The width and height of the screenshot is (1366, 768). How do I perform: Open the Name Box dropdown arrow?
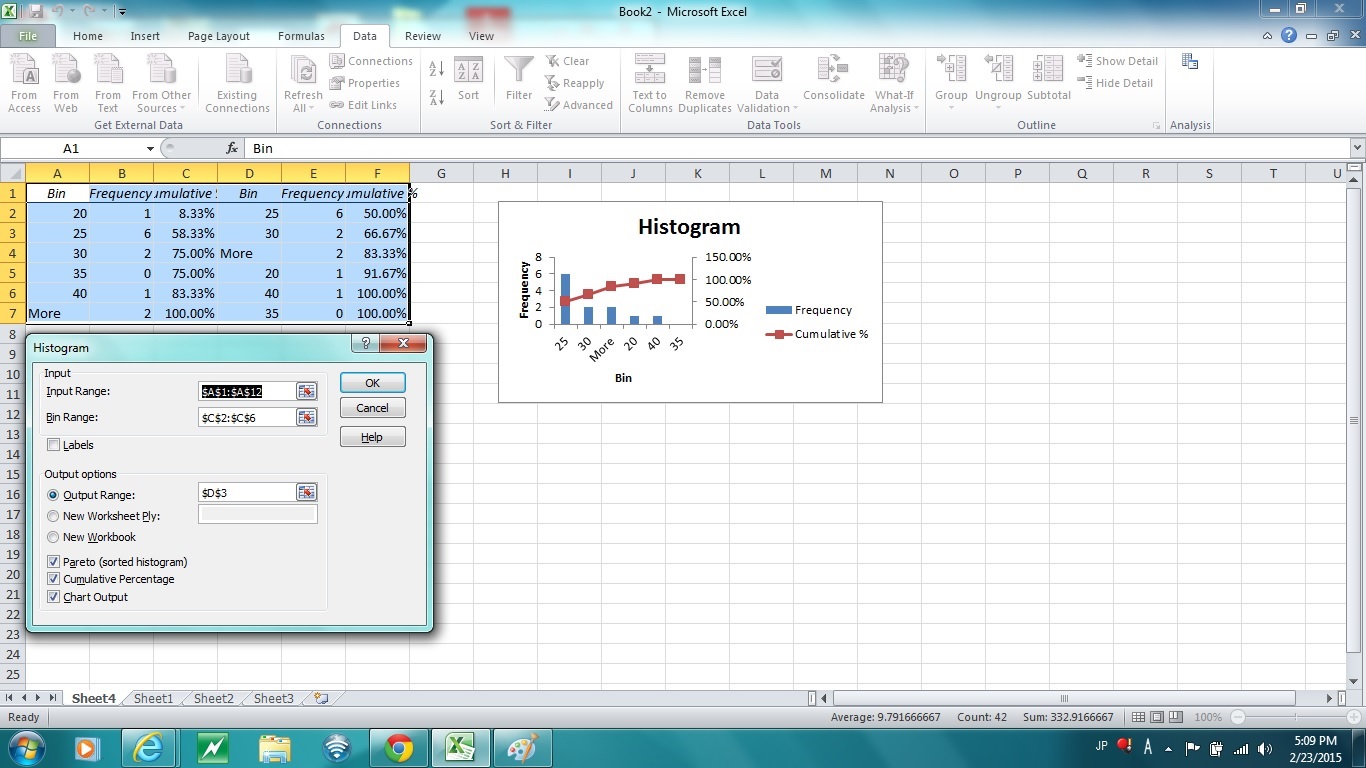point(150,148)
